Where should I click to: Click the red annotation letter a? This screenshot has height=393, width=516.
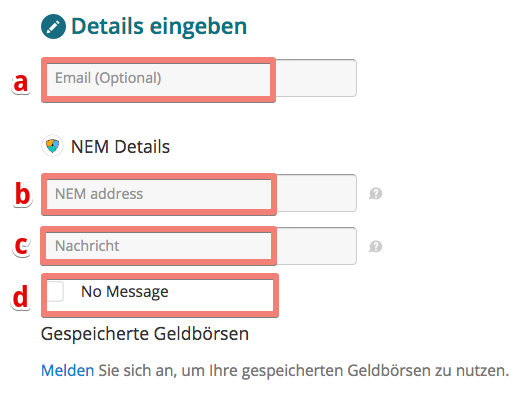(x=21, y=82)
